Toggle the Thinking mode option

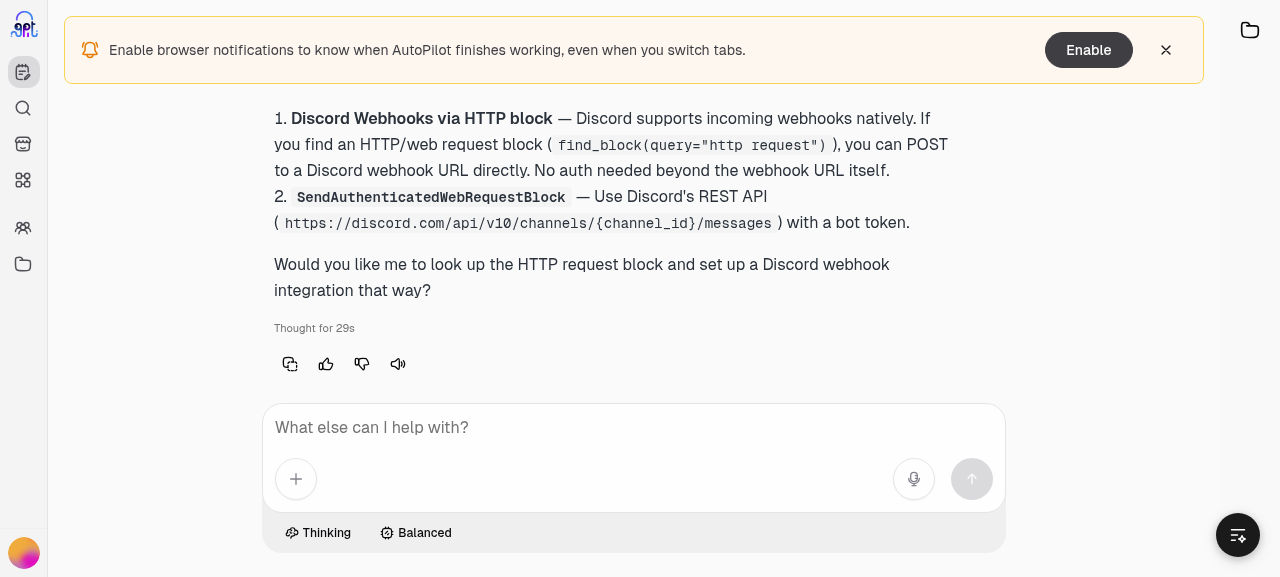318,533
